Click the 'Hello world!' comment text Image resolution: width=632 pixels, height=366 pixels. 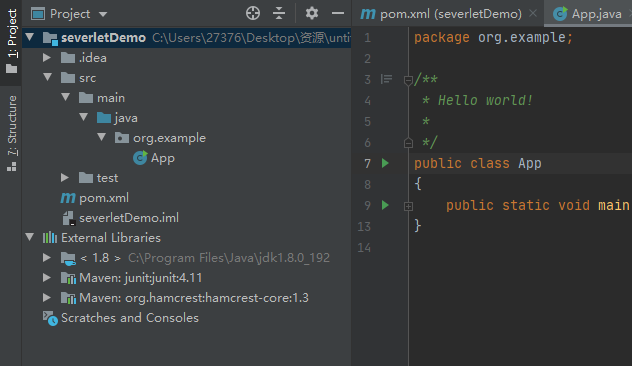point(485,100)
